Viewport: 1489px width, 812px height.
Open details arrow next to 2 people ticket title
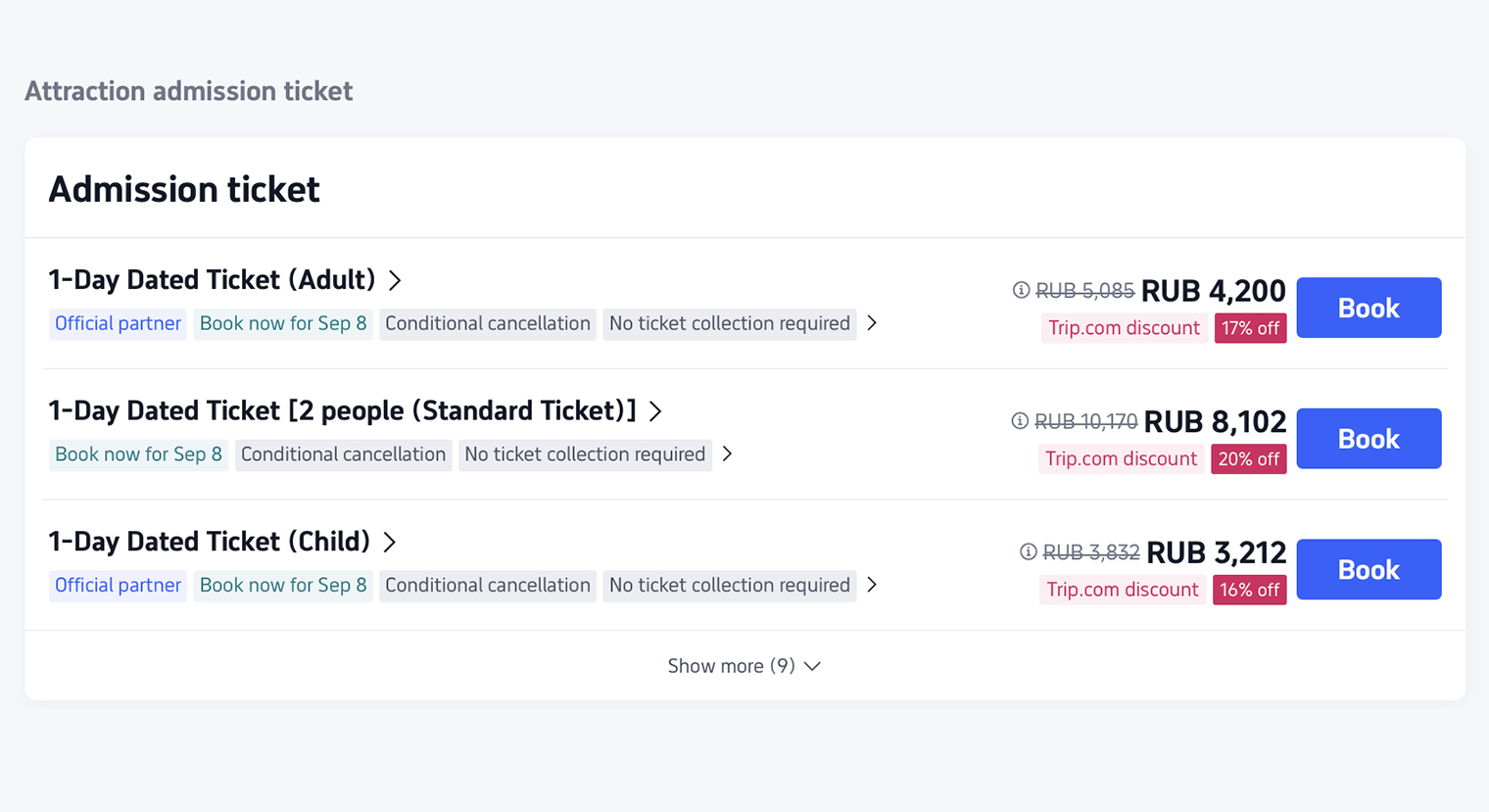(655, 411)
